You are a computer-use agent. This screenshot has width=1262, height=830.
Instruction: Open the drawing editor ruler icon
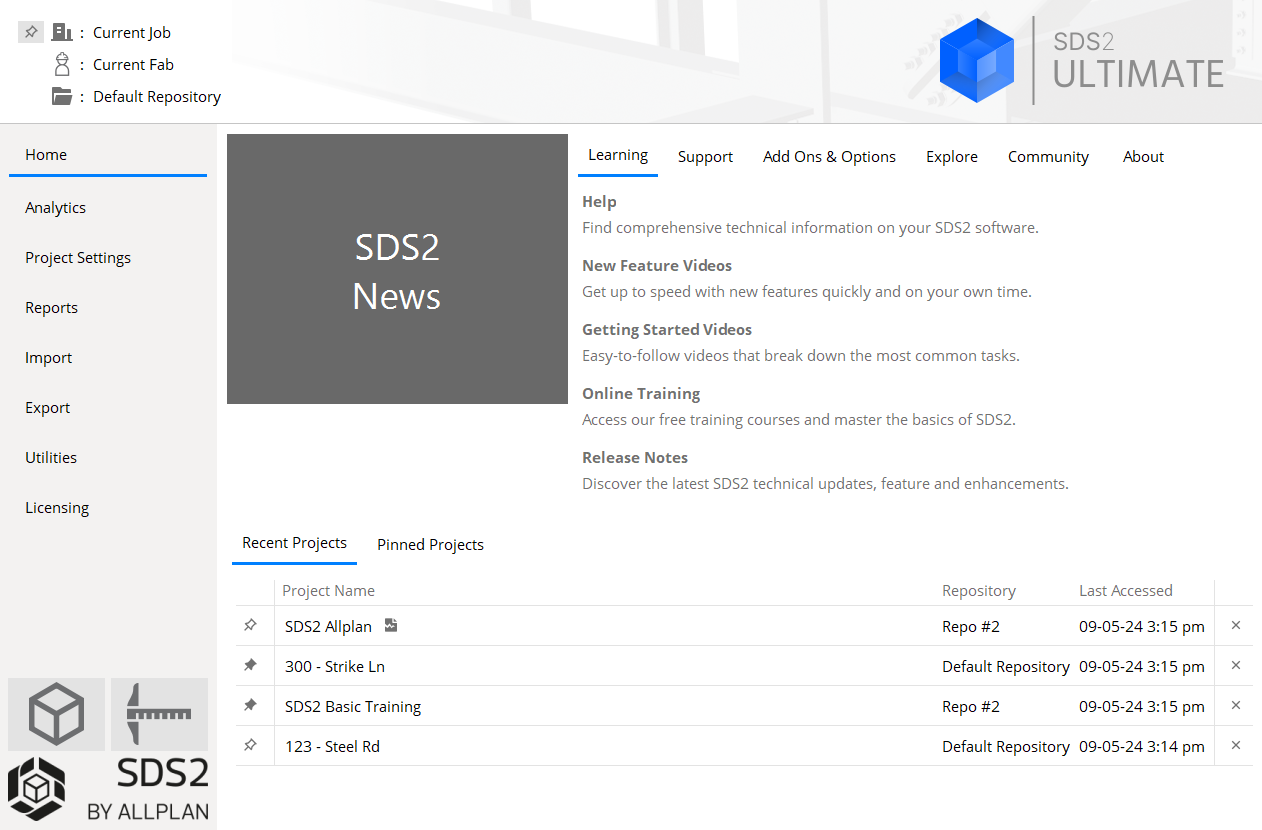click(159, 714)
